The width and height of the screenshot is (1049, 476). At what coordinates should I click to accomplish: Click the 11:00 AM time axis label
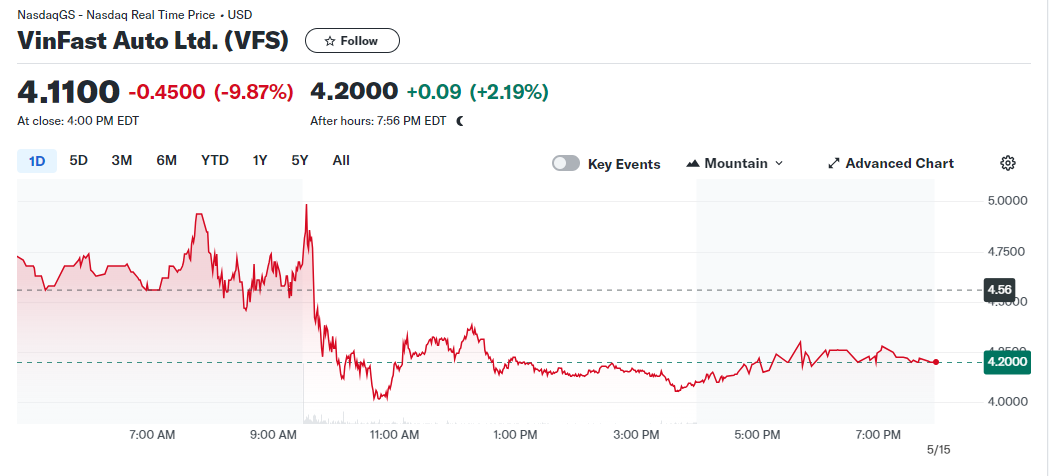tap(394, 435)
